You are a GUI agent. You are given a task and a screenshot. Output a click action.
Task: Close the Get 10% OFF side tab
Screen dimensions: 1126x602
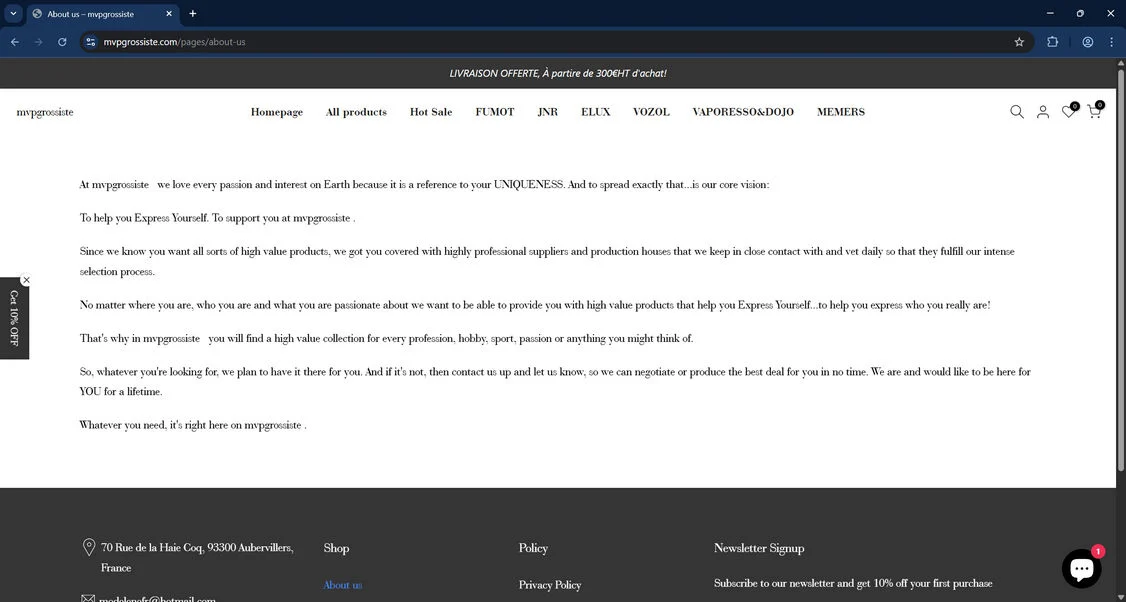point(26,280)
